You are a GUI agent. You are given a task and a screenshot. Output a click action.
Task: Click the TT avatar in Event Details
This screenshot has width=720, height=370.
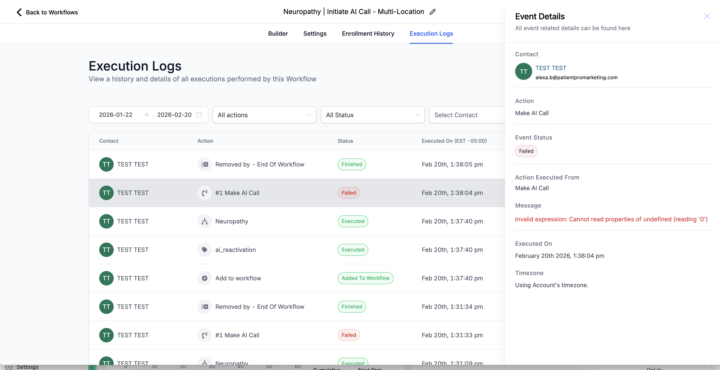click(523, 72)
